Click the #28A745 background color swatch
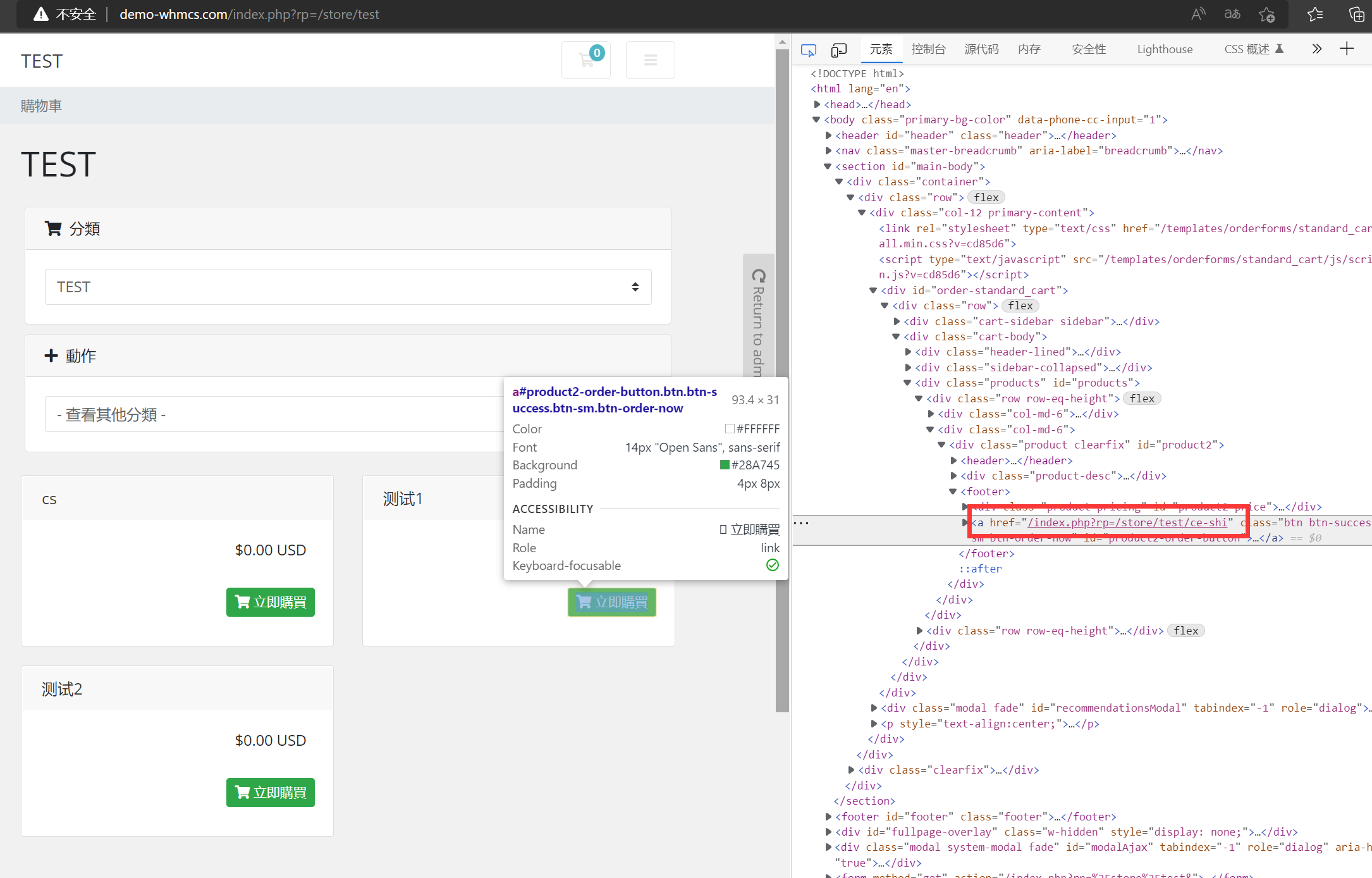1372x878 pixels. click(725, 465)
